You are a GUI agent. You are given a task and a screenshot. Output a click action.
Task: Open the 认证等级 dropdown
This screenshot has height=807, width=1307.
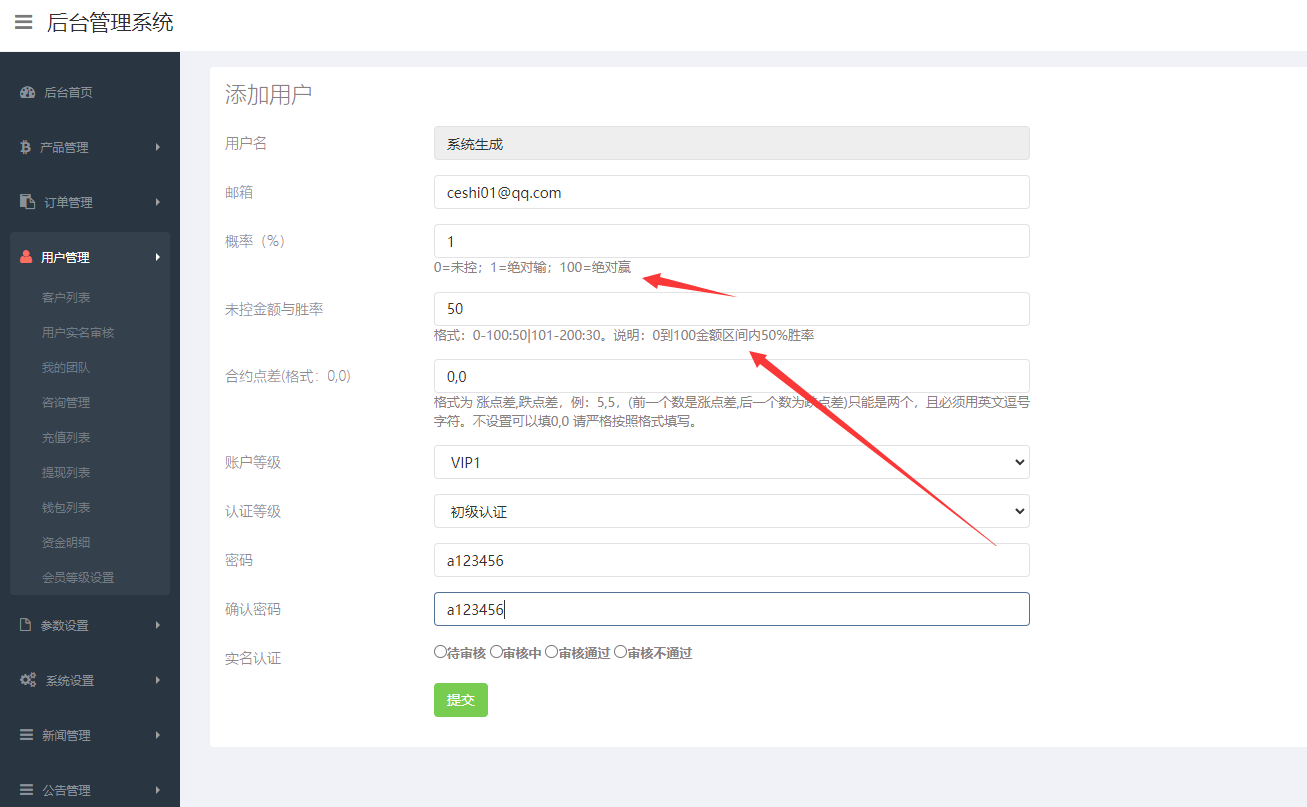(x=731, y=511)
